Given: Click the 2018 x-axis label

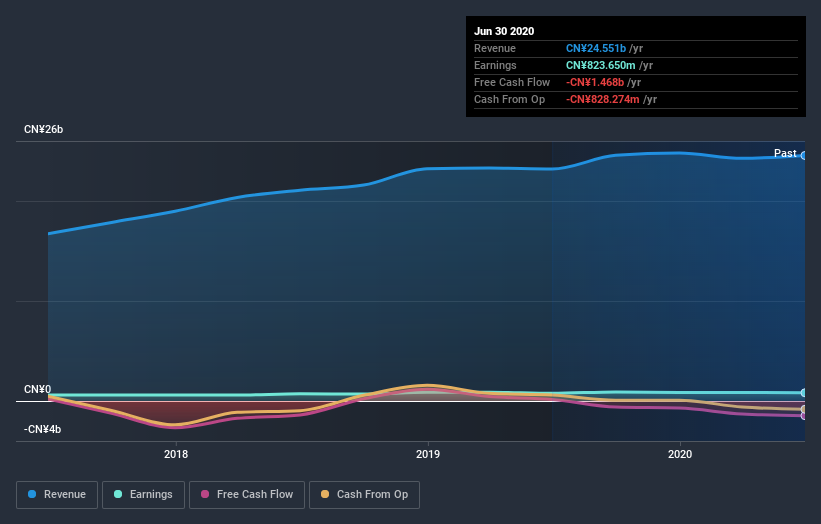Looking at the screenshot, I should point(176,454).
